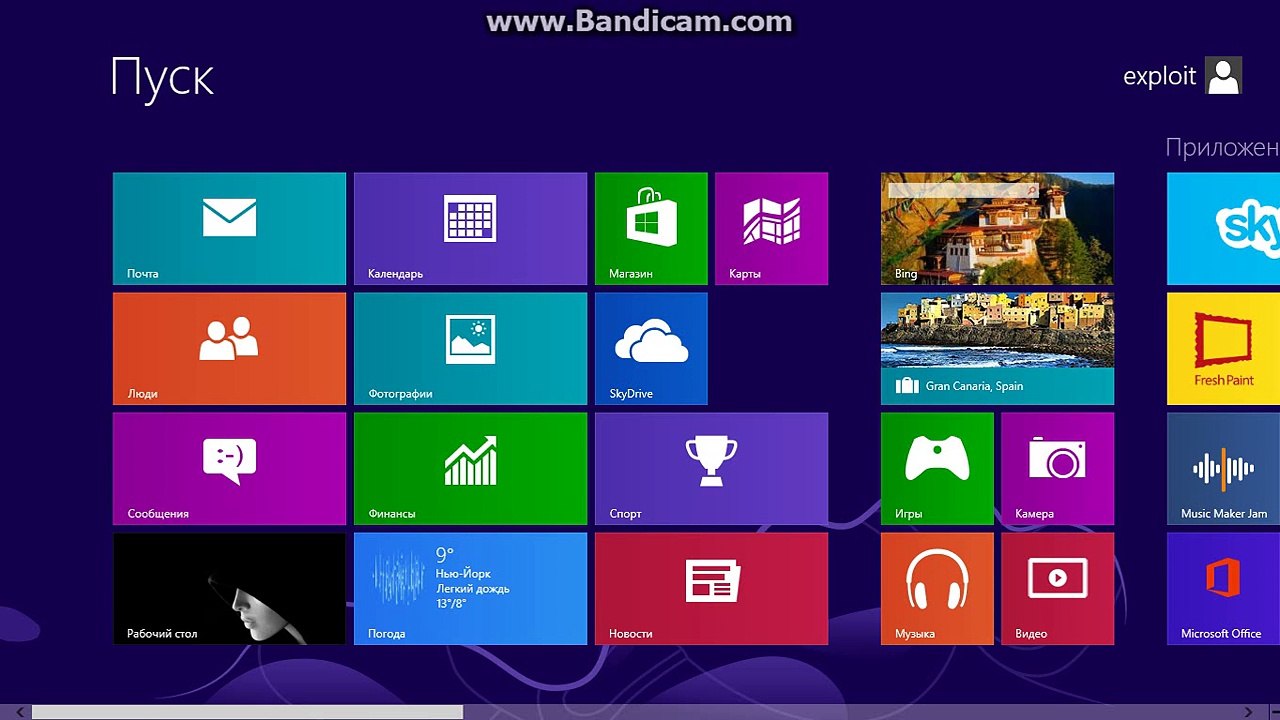Open the Почта mail tile
The width and height of the screenshot is (1280, 720).
[x=229, y=229]
